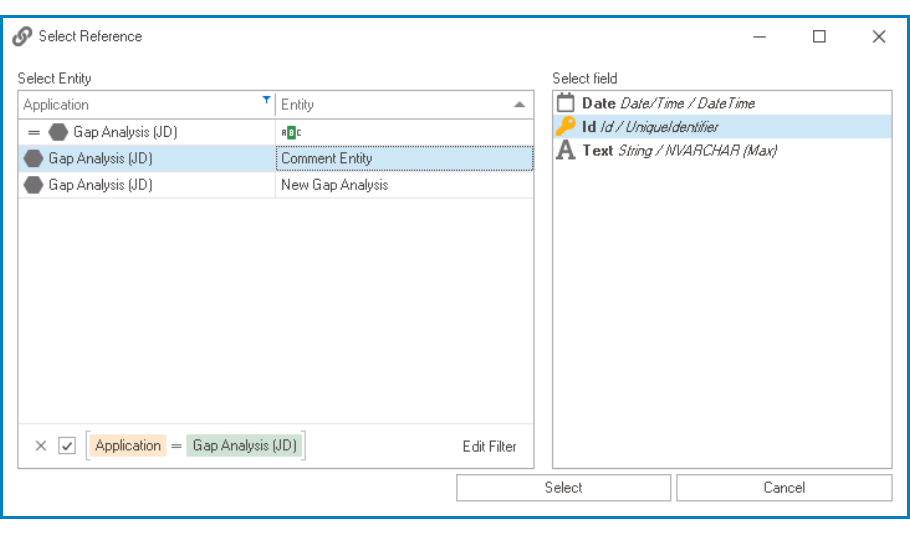This screenshot has height=534, width=910.
Task: Close the Select Reference dialog
Action: 879,37
